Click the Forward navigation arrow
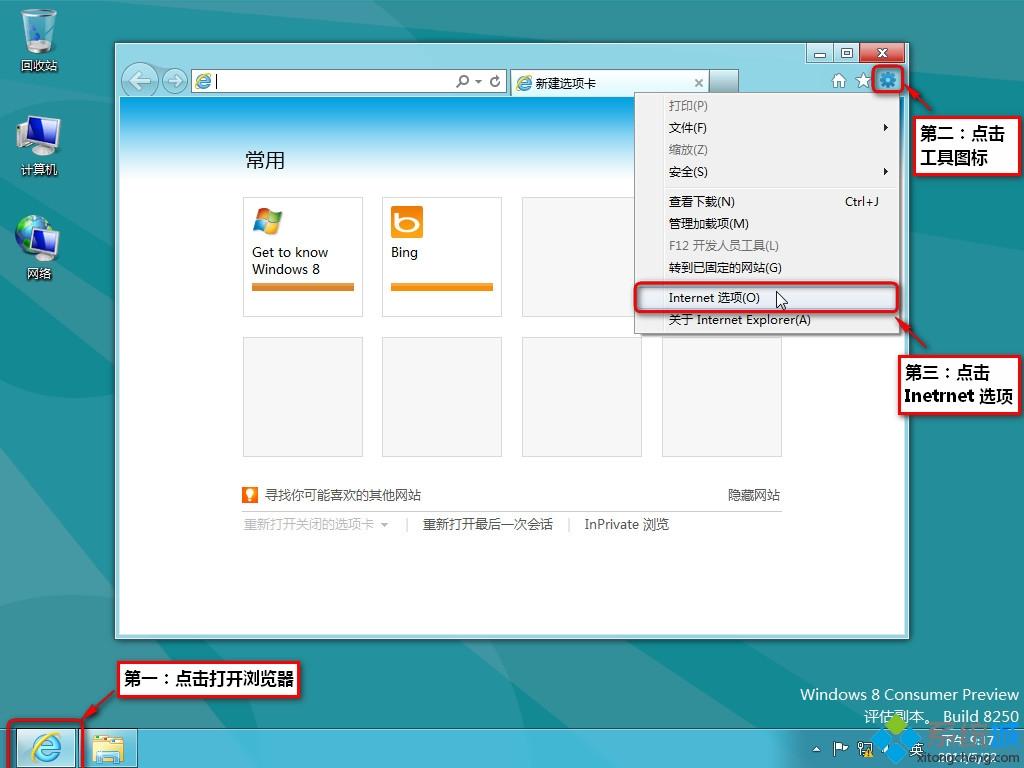Screen dimensions: 1024x768 tap(174, 81)
